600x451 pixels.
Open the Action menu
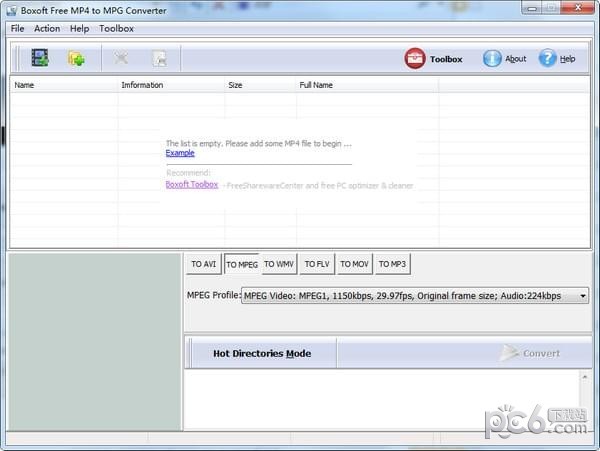coord(47,29)
